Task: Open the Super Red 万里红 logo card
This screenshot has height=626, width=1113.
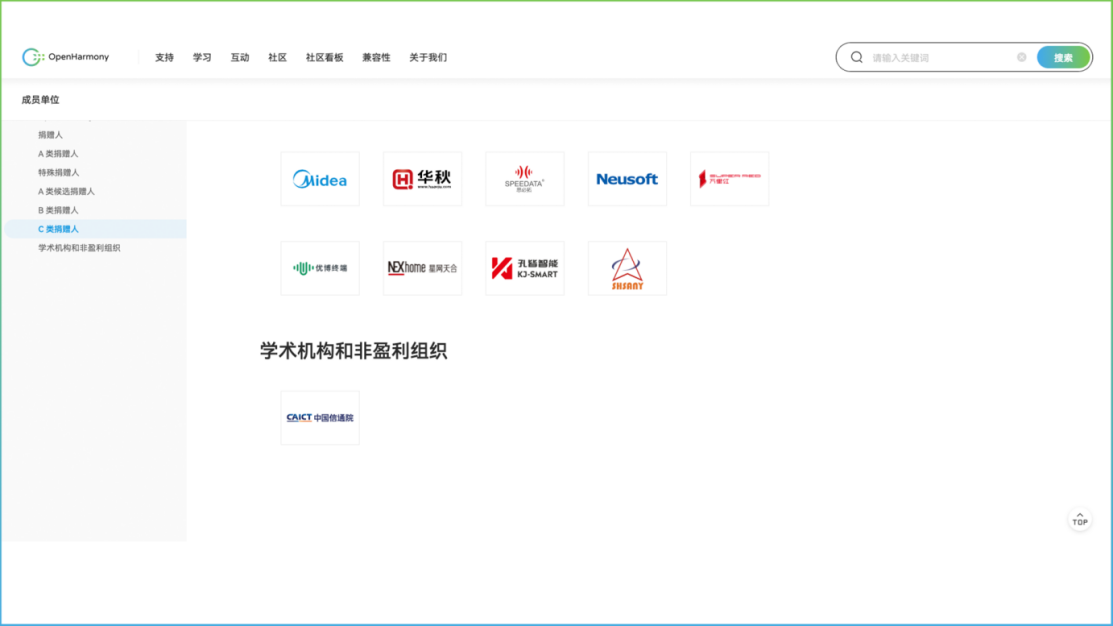Action: tap(730, 179)
